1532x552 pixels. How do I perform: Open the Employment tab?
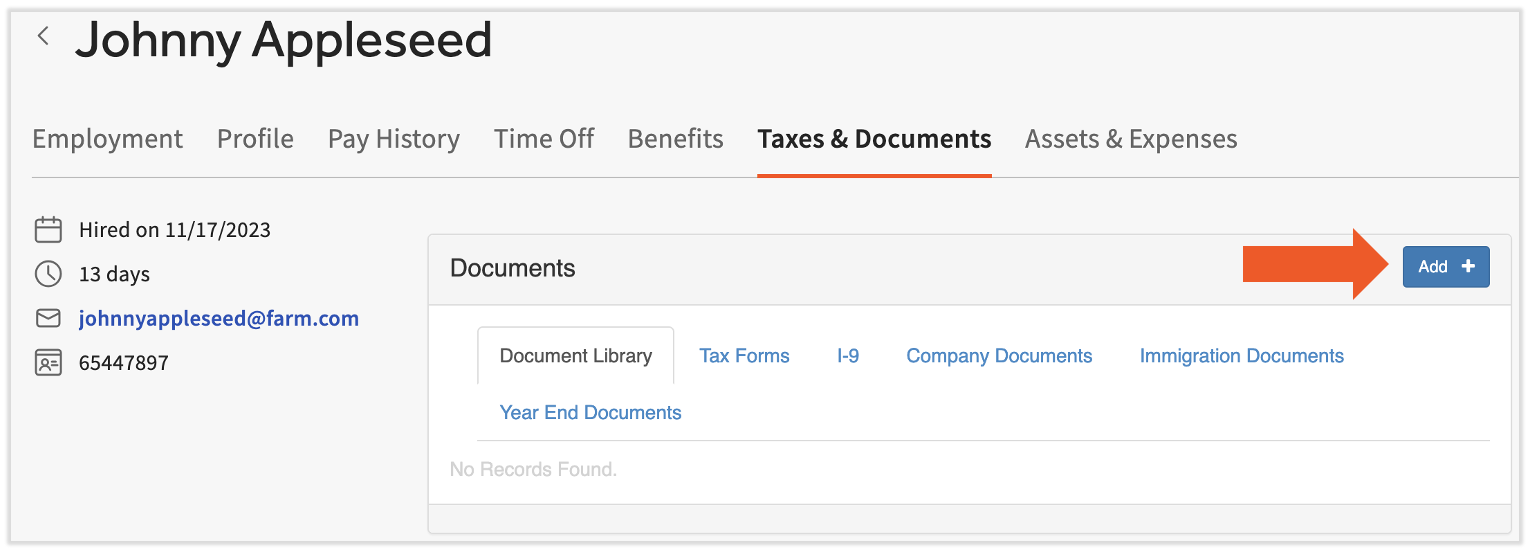click(x=108, y=139)
